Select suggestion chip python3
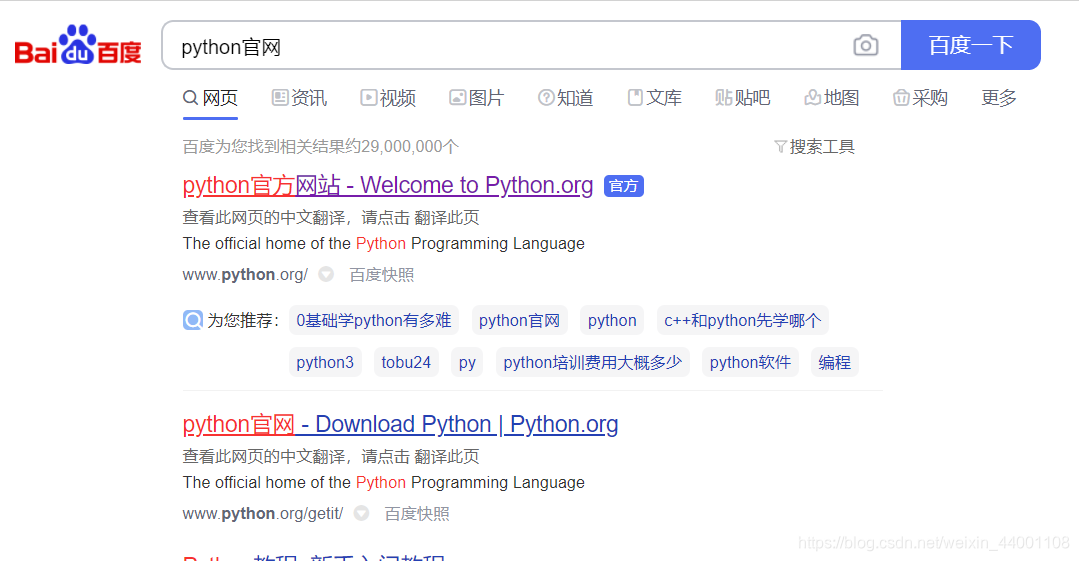1079x561 pixels. coord(325,363)
